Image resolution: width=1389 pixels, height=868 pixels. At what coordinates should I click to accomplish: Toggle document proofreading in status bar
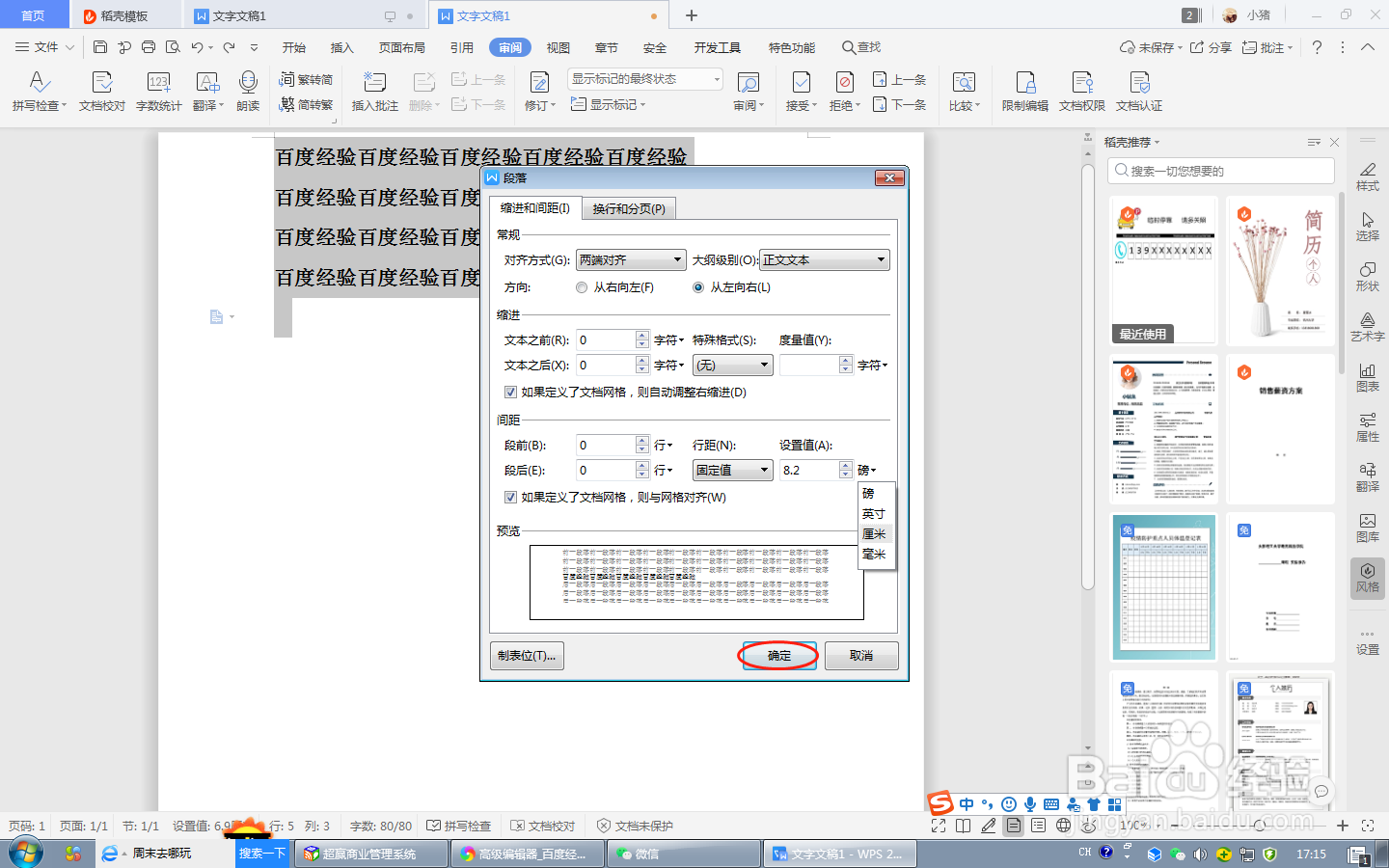click(x=543, y=826)
